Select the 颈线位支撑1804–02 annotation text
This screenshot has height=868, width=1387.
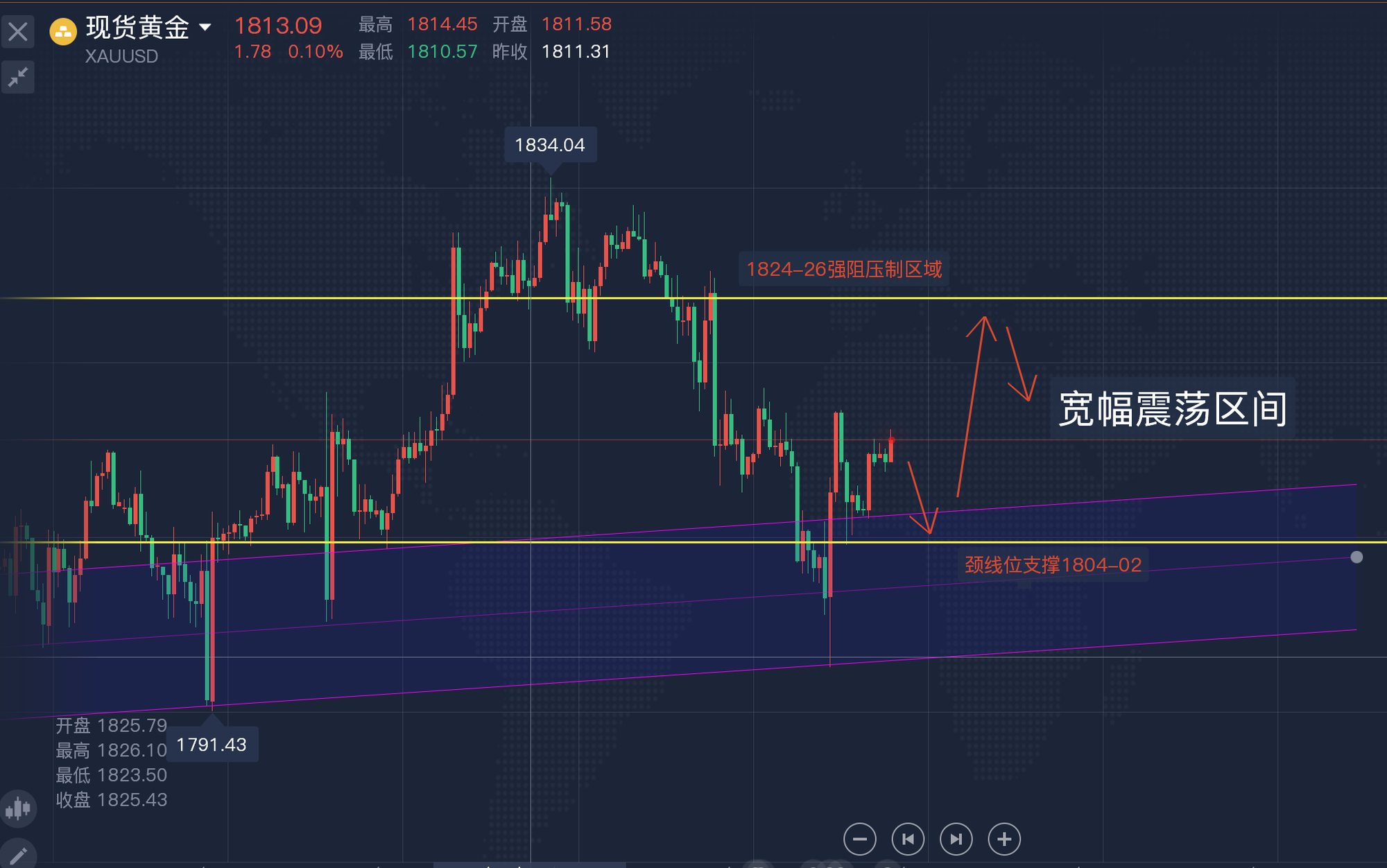[1053, 565]
